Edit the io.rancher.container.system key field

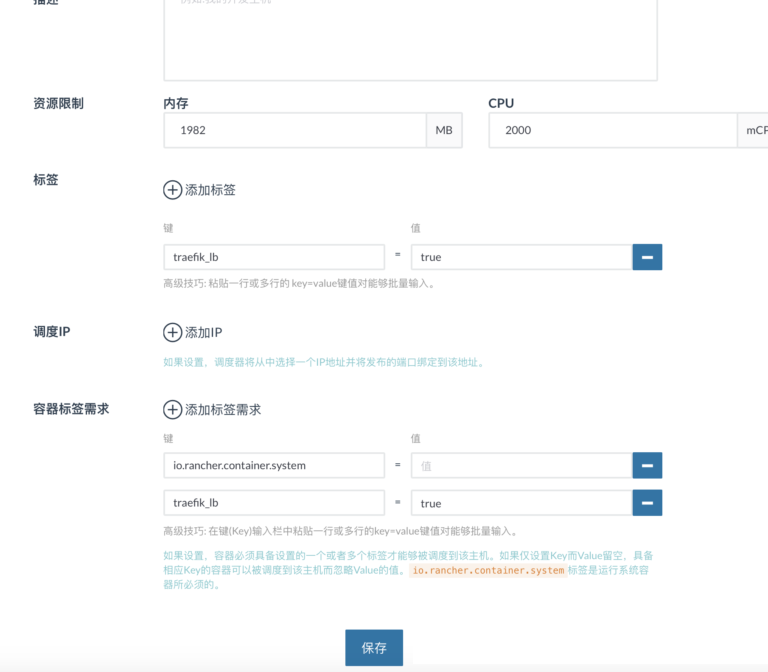[x=274, y=465]
